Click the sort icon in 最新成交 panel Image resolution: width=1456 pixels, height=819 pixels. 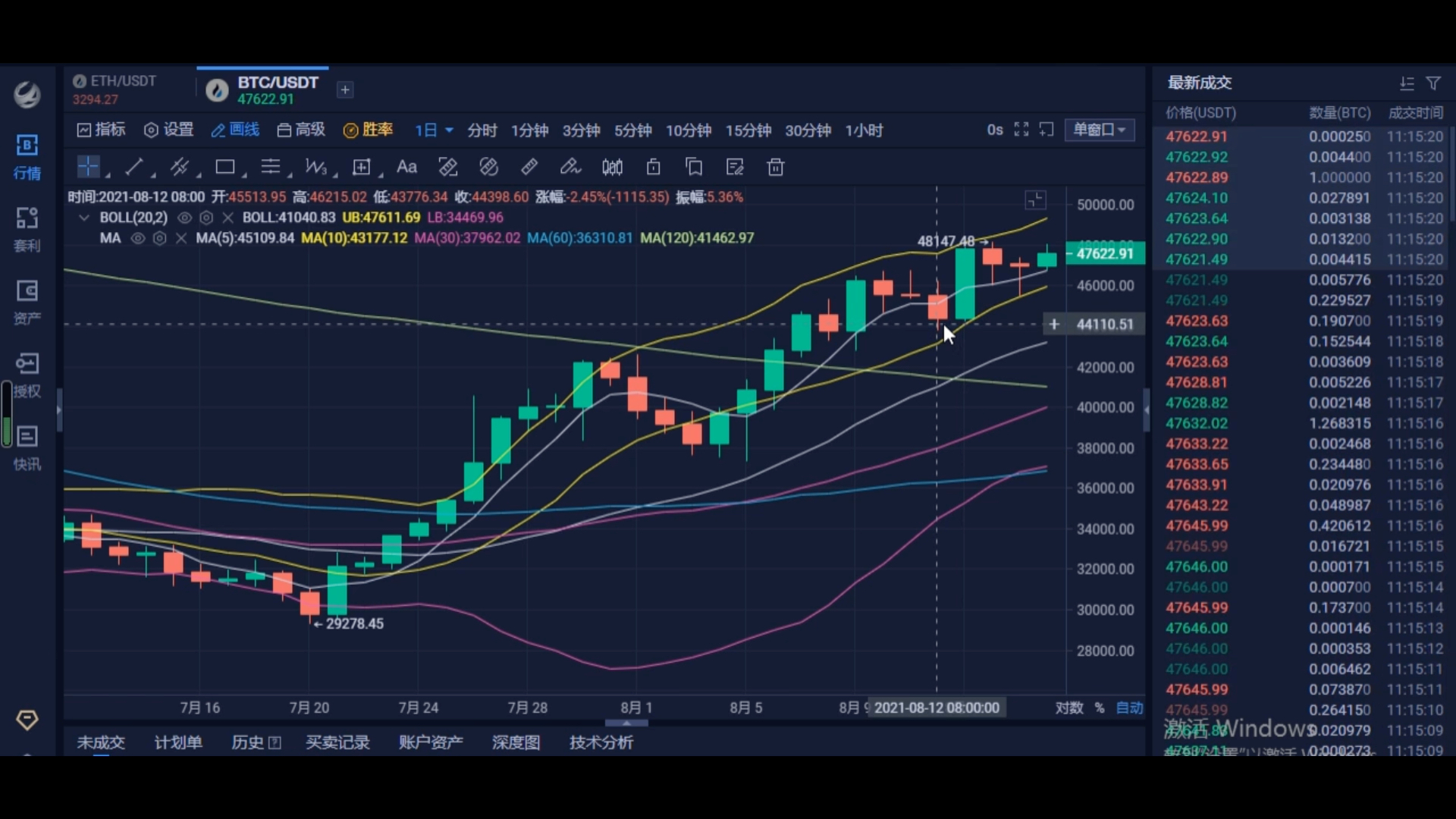1407,83
